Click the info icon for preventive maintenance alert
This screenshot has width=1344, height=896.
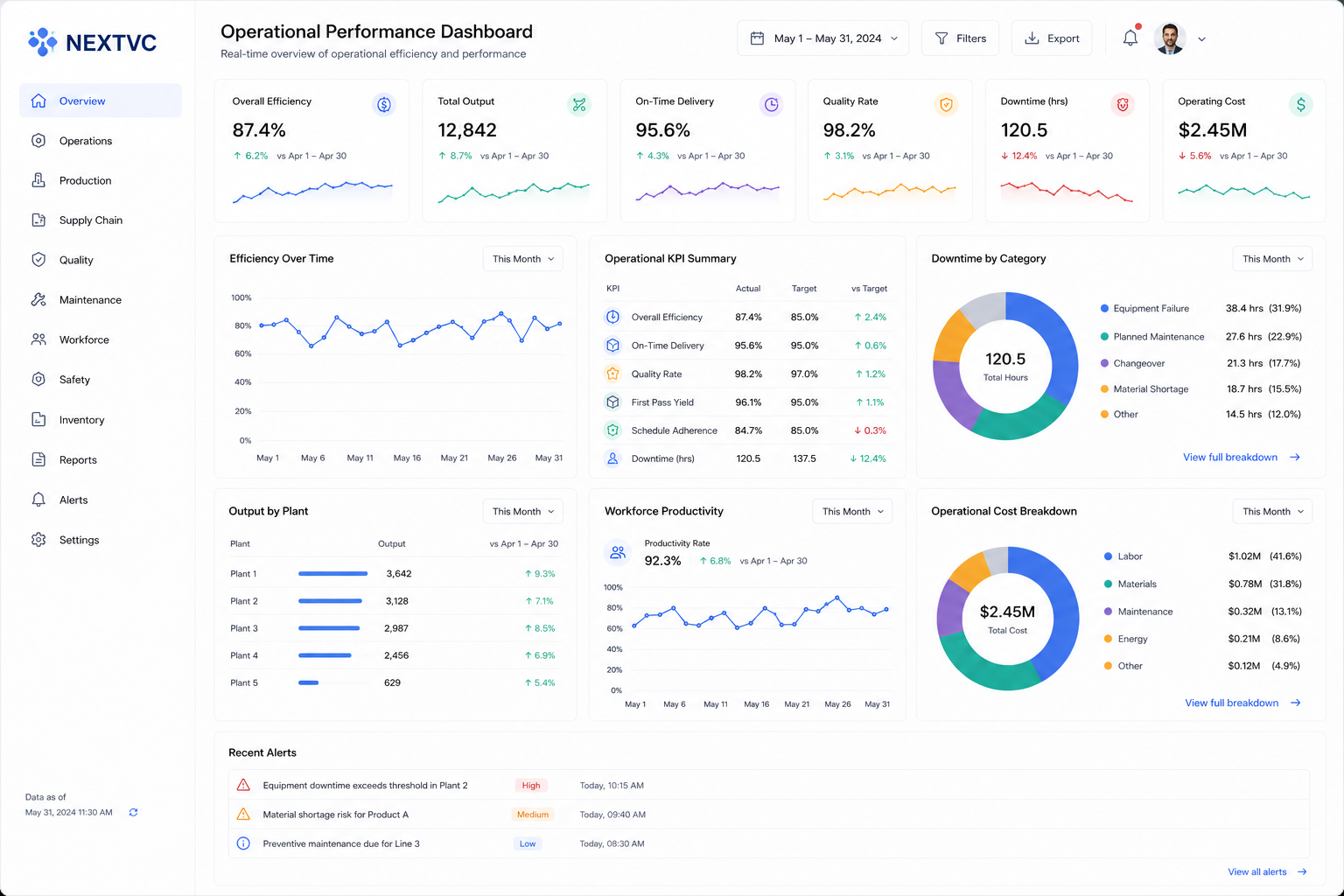click(x=243, y=843)
